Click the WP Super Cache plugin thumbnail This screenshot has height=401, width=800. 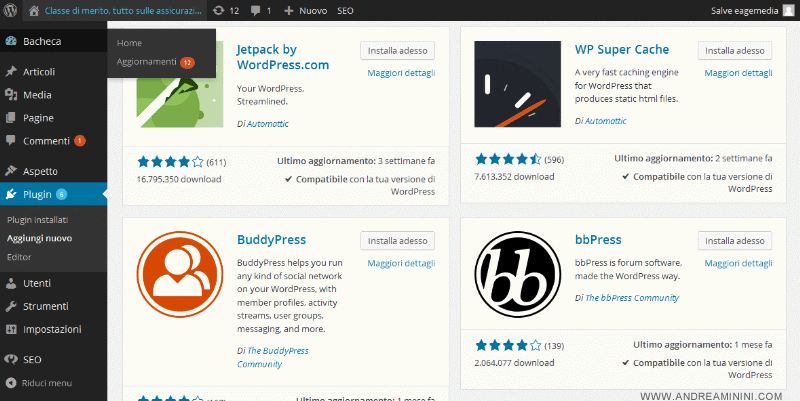click(x=517, y=84)
